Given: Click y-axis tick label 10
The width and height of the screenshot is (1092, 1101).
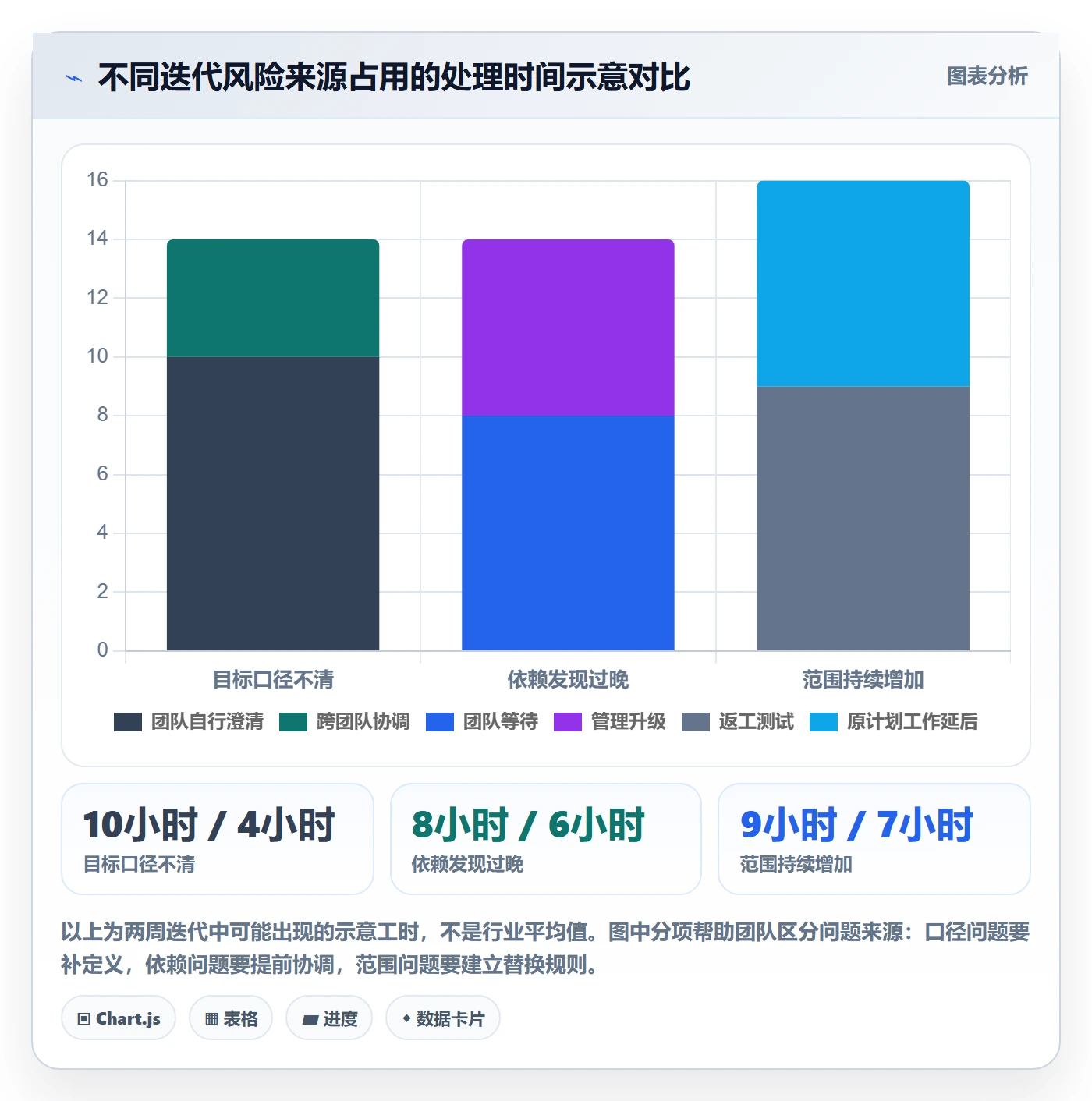Looking at the screenshot, I should pyautogui.click(x=97, y=356).
